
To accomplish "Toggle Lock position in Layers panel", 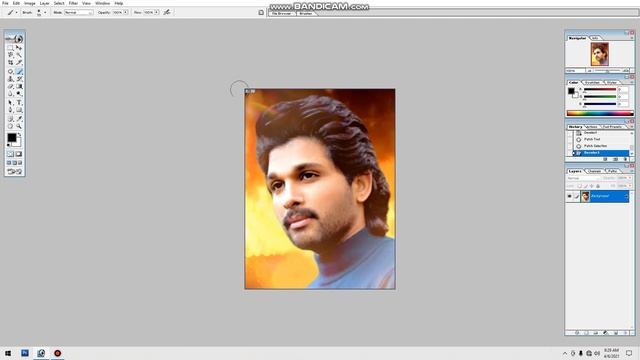I will tap(591, 186).
